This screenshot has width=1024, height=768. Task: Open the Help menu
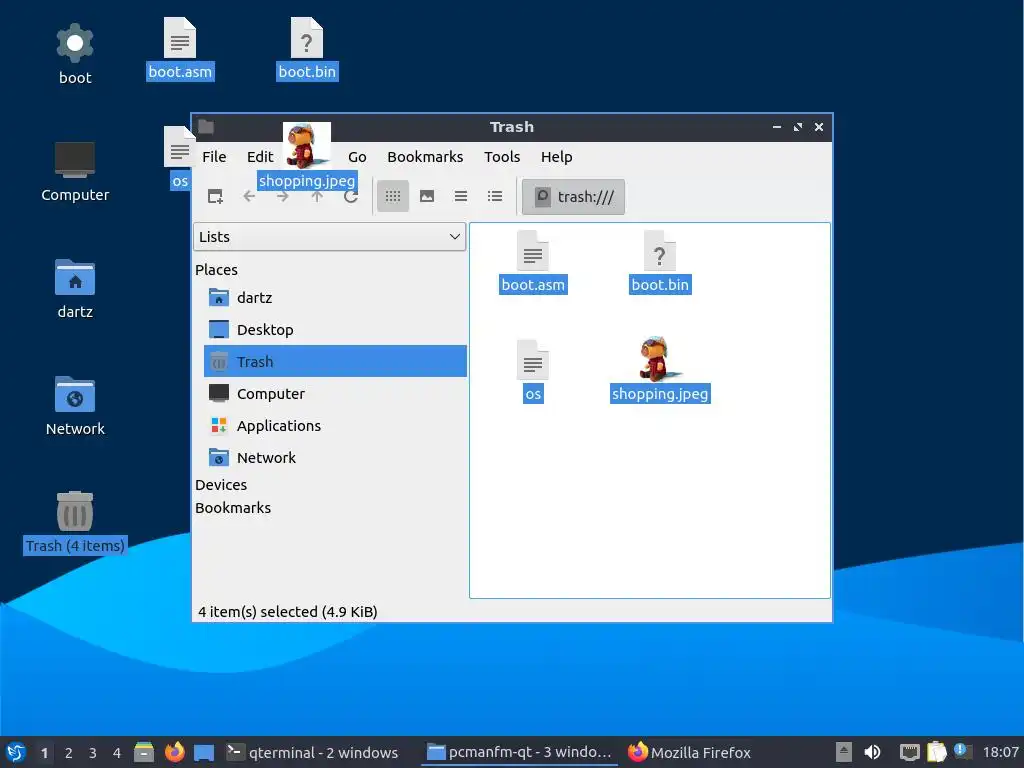[556, 157]
